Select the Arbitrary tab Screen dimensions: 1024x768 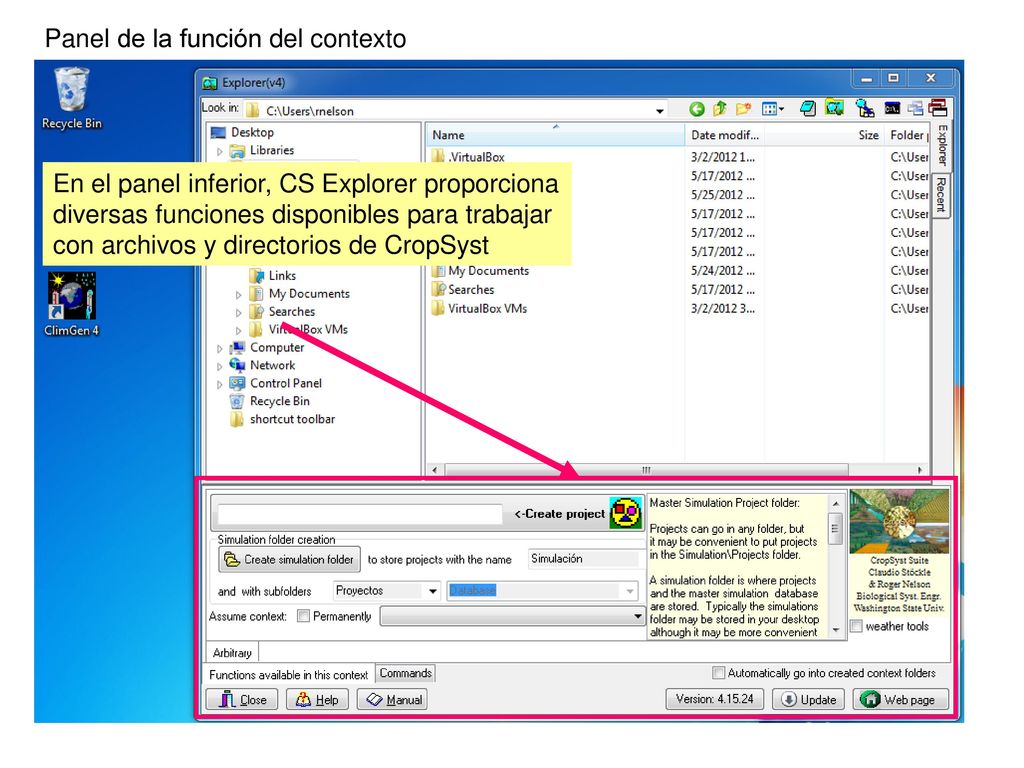[x=232, y=652]
